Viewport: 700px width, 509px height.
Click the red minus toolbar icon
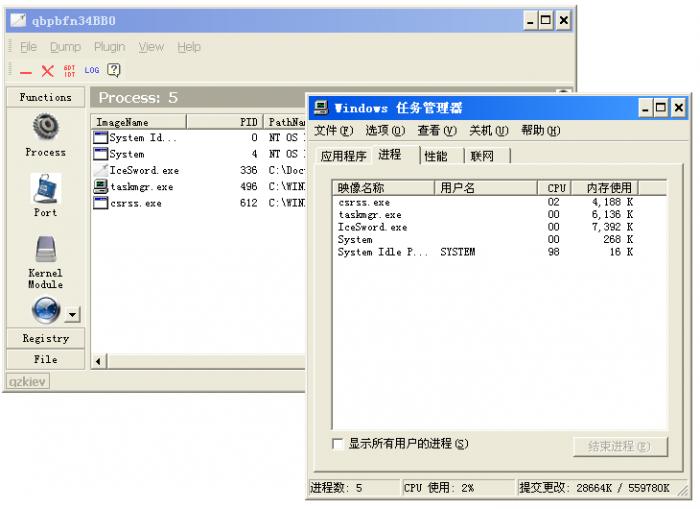point(26,71)
